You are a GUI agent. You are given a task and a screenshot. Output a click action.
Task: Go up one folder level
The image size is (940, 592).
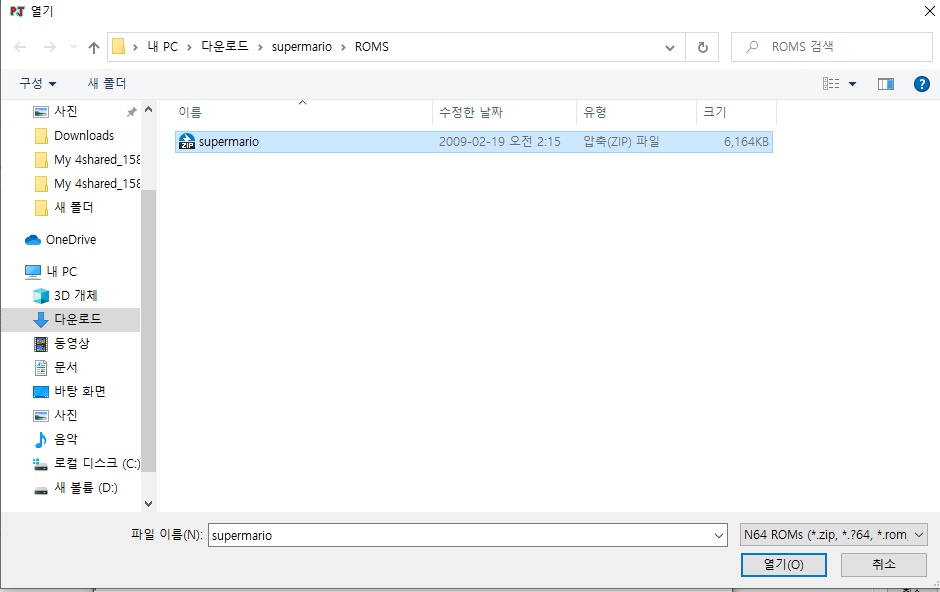(94, 47)
